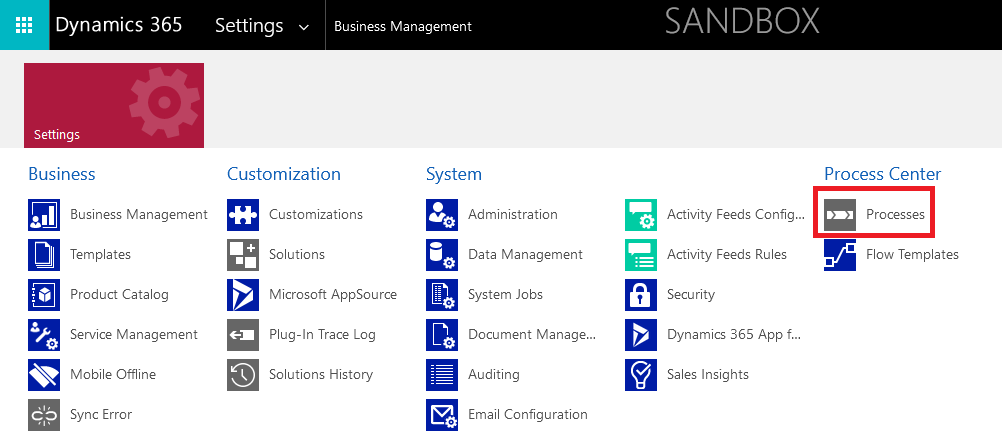This screenshot has width=1002, height=433.
Task: Click the System Jobs icon
Action: [442, 294]
